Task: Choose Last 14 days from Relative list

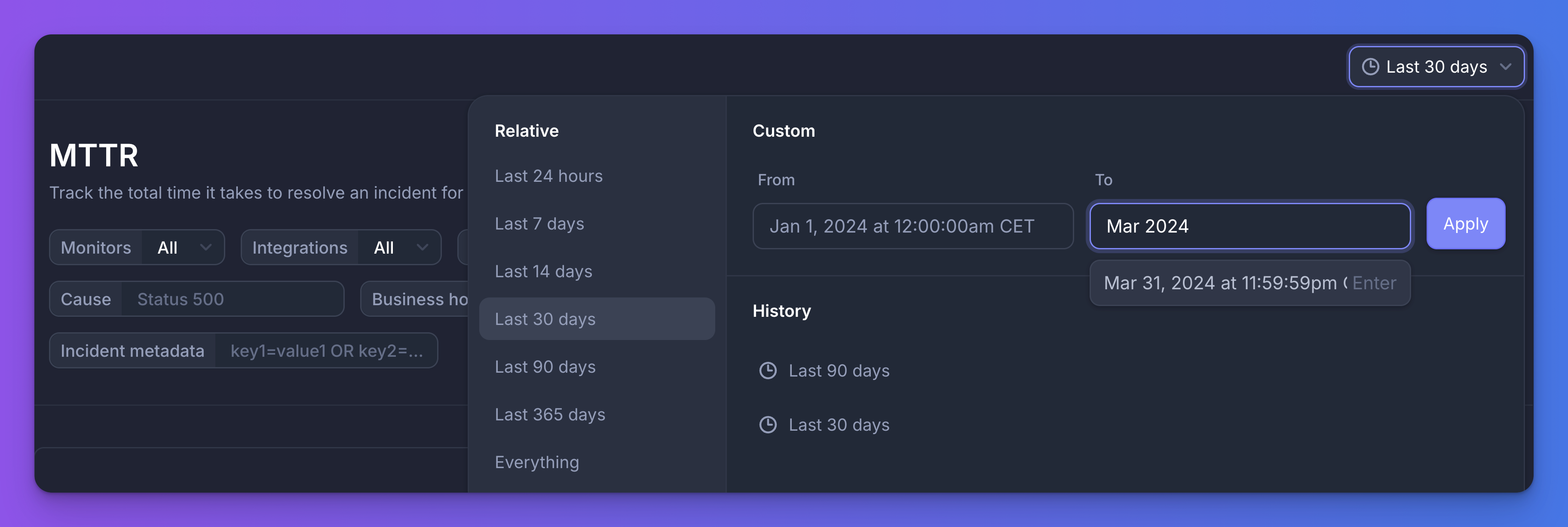Action: 544,271
